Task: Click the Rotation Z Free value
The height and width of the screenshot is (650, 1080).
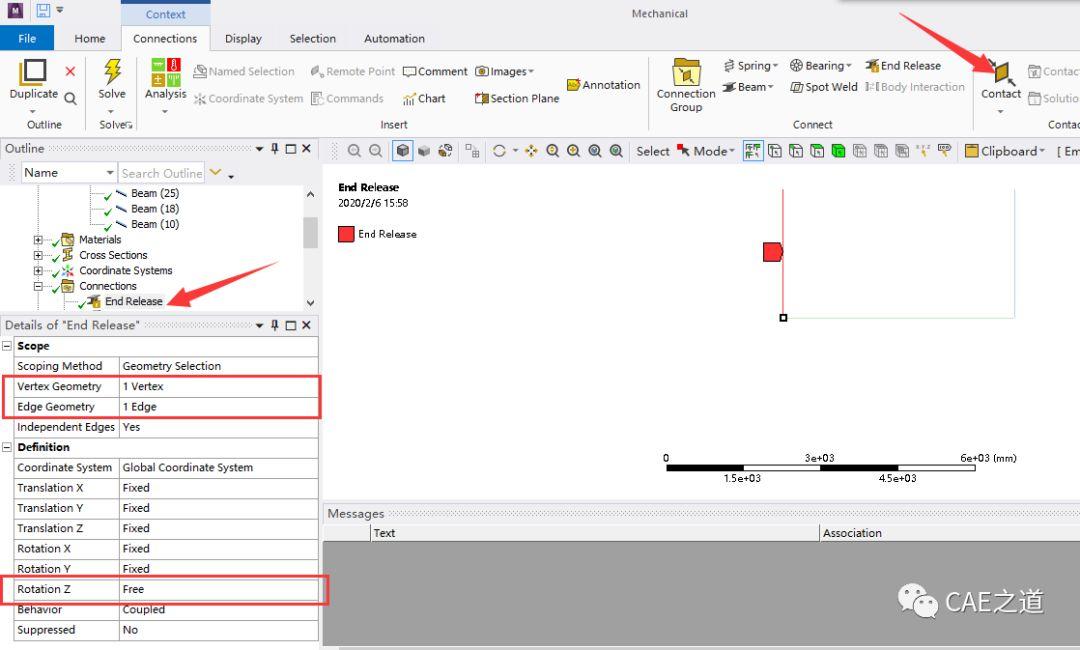Action: 218,589
